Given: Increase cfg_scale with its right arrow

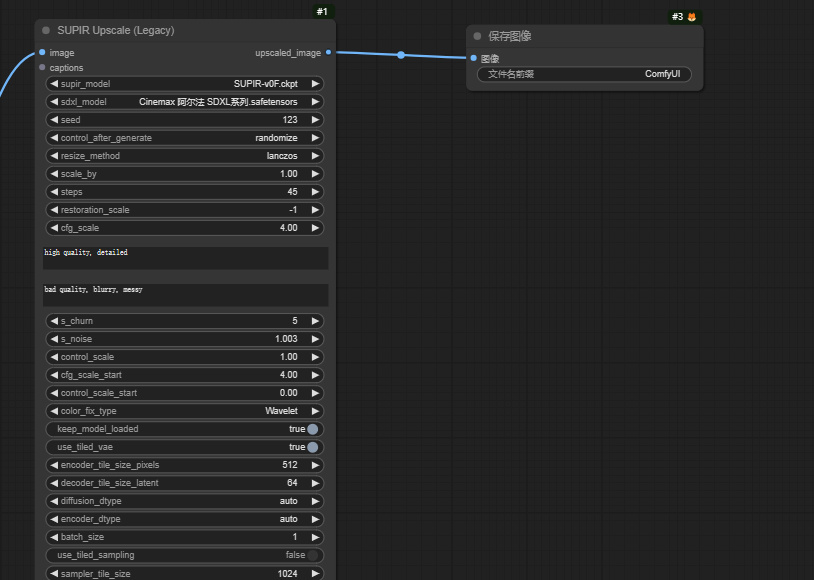Looking at the screenshot, I should pyautogui.click(x=315, y=227).
